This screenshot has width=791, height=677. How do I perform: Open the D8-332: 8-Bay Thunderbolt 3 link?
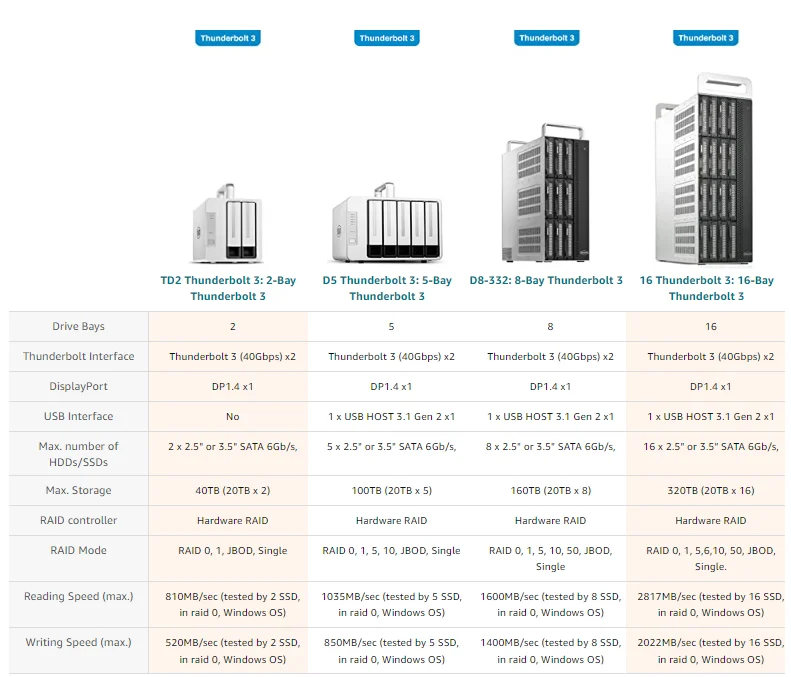pyautogui.click(x=546, y=281)
